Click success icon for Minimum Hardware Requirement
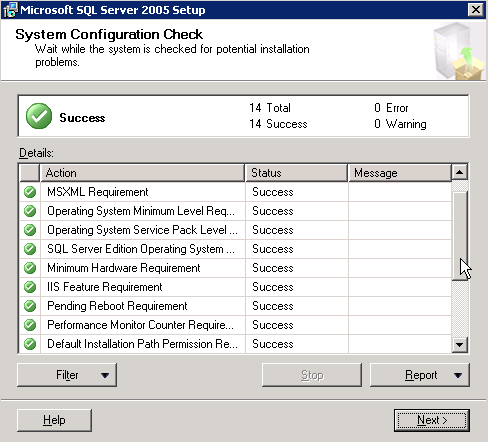Screen dimensions: 488x442 click(x=30, y=268)
